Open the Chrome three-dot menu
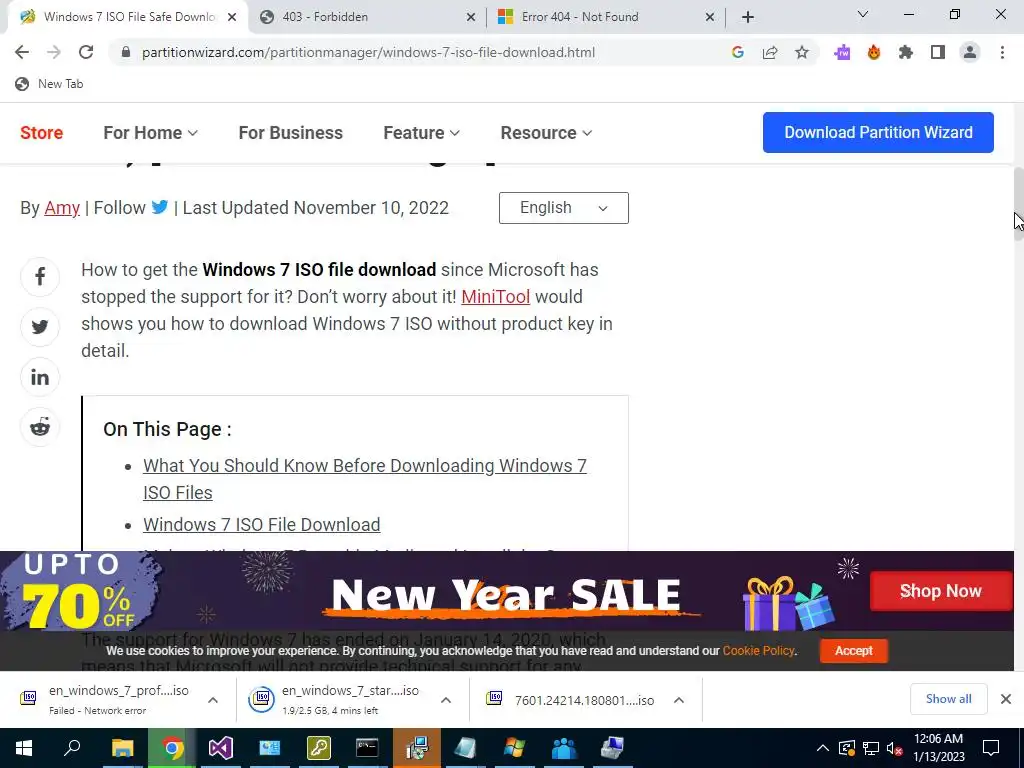Viewport: 1024px width, 768px height. [x=1002, y=52]
